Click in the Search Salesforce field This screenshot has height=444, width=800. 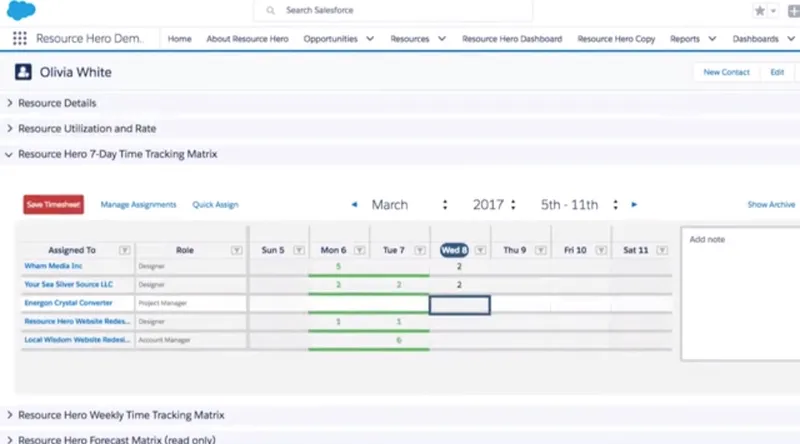point(393,10)
